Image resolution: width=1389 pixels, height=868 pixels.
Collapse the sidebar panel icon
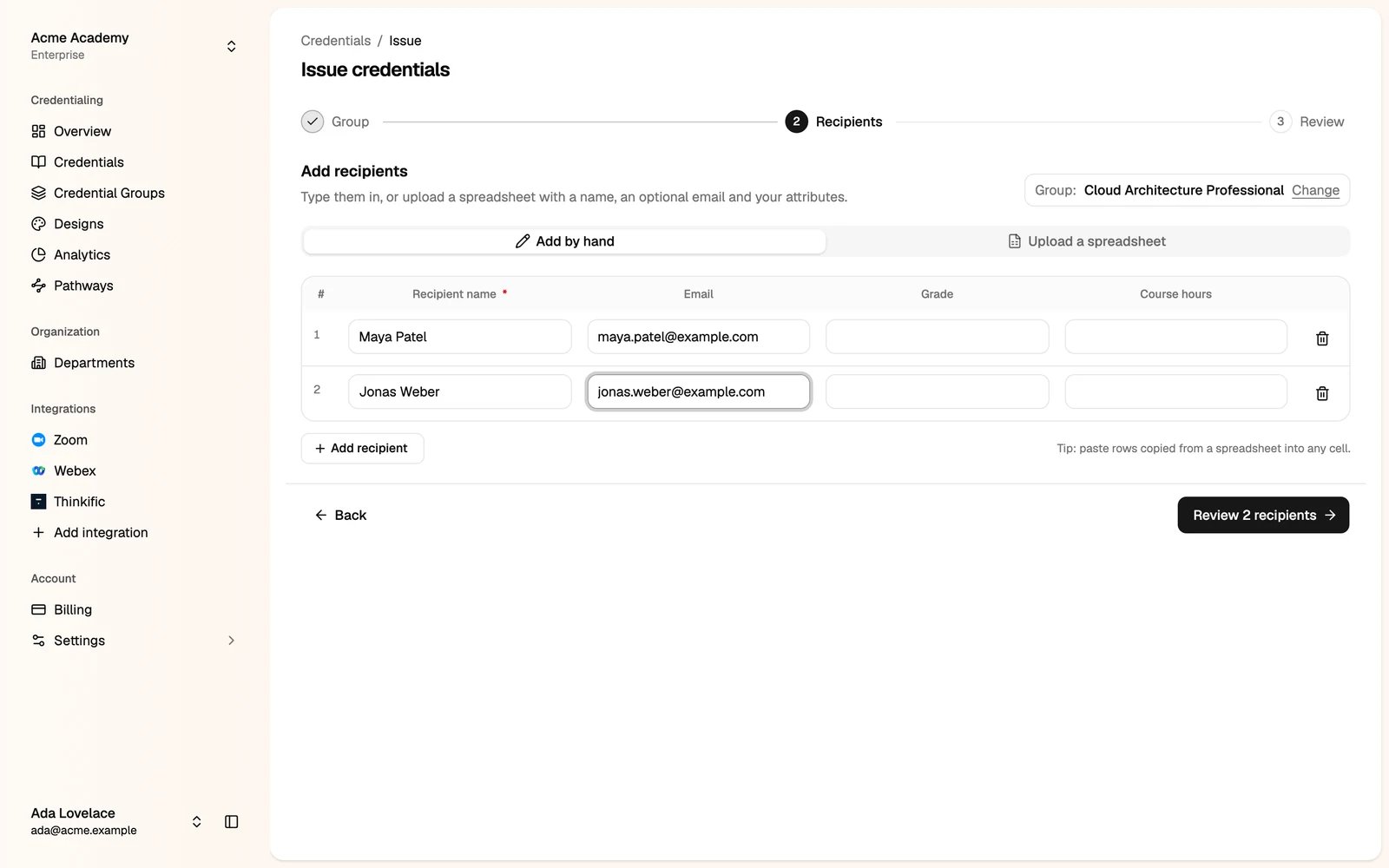[x=231, y=821]
